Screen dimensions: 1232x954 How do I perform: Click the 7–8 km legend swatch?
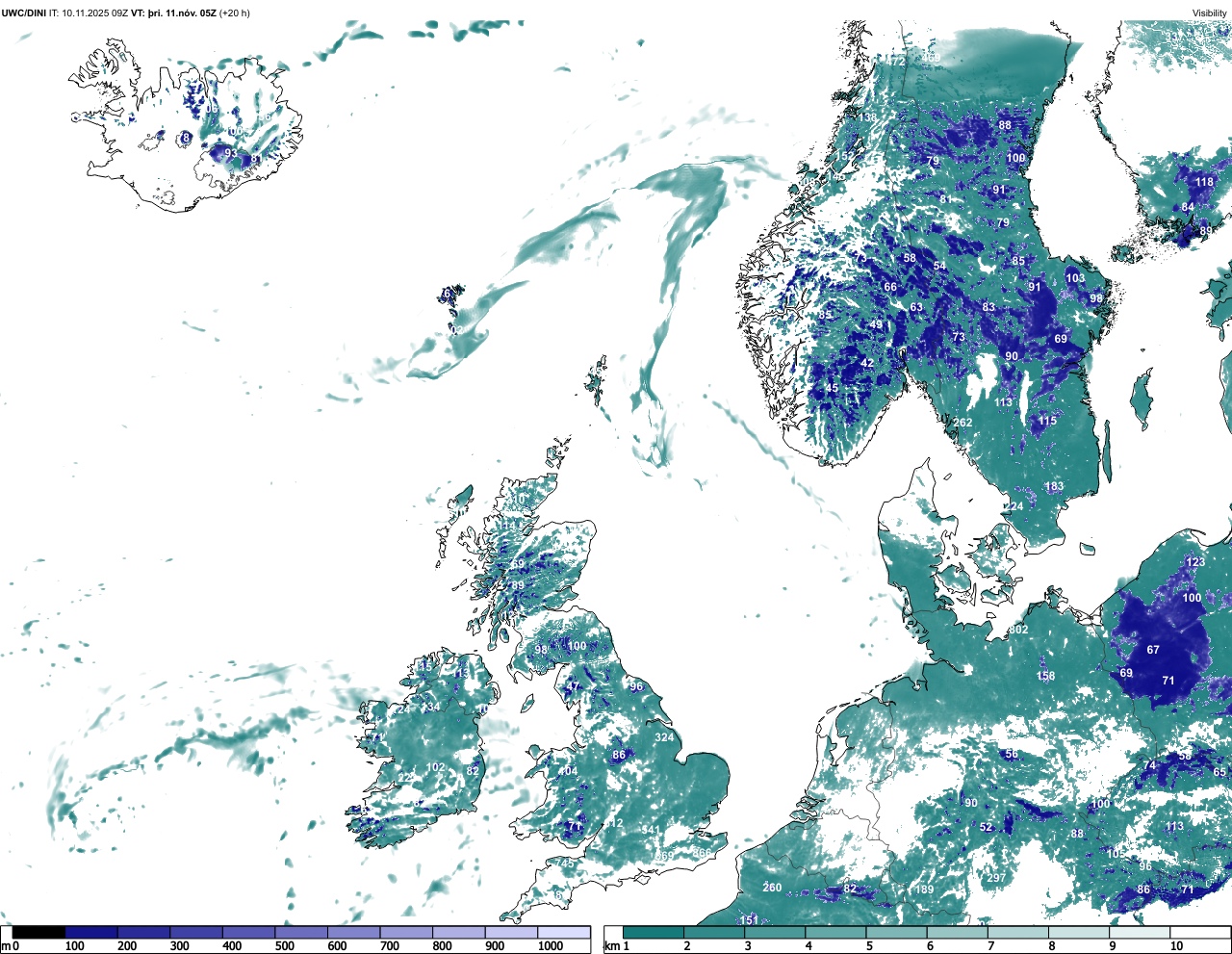pos(1019,932)
